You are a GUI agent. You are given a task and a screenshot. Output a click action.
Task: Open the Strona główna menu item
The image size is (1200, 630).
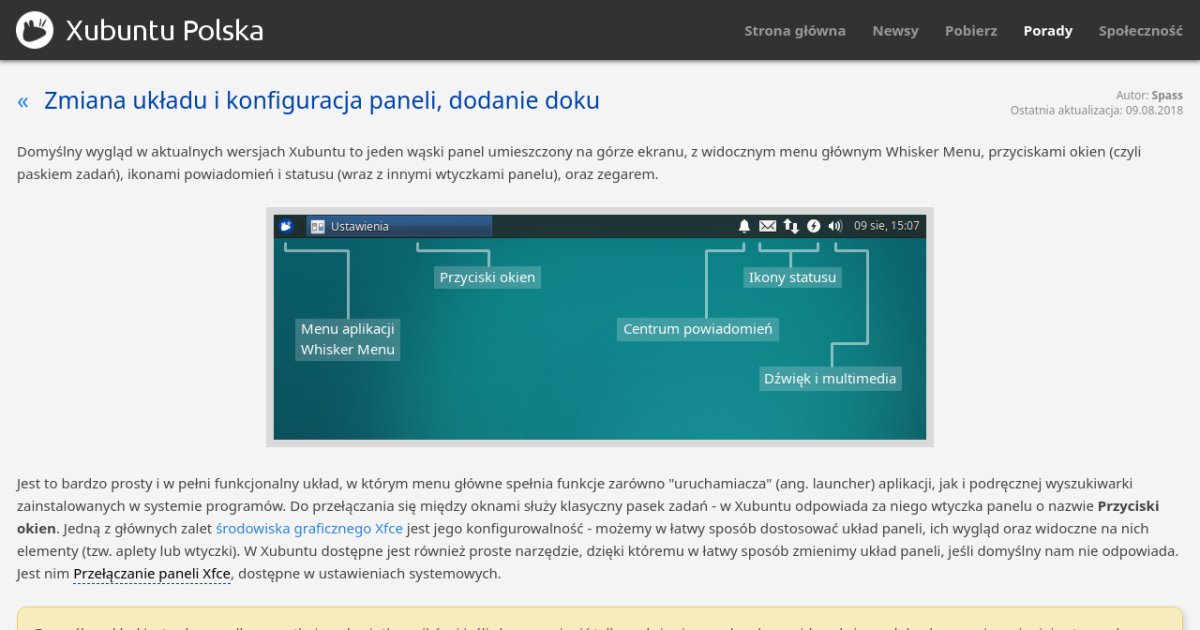(794, 30)
